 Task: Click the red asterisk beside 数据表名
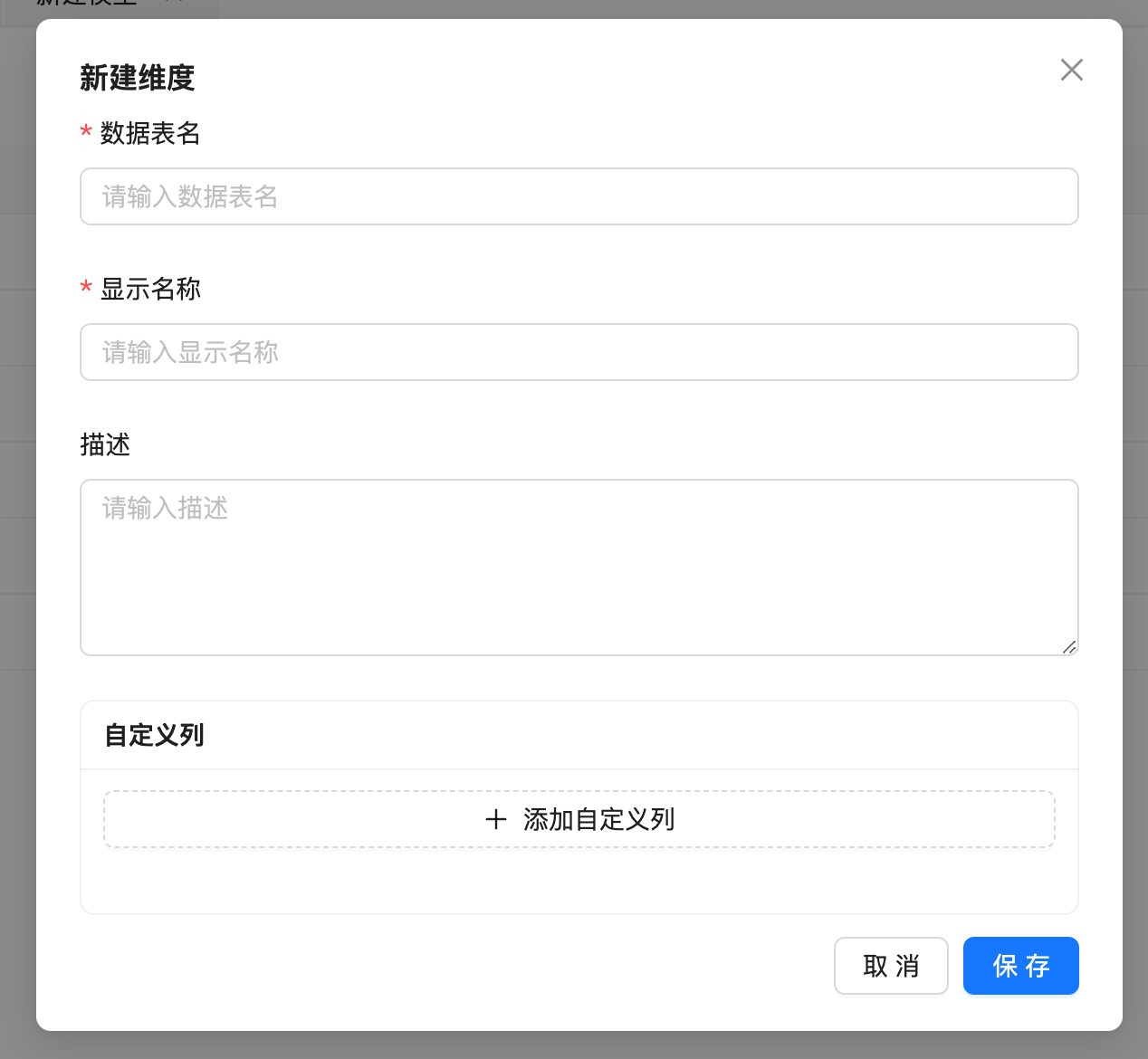(86, 133)
